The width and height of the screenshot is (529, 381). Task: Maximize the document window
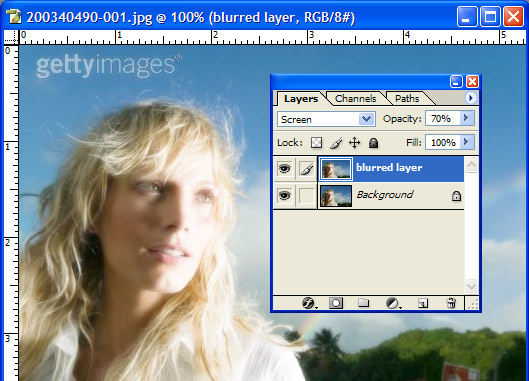[x=490, y=16]
